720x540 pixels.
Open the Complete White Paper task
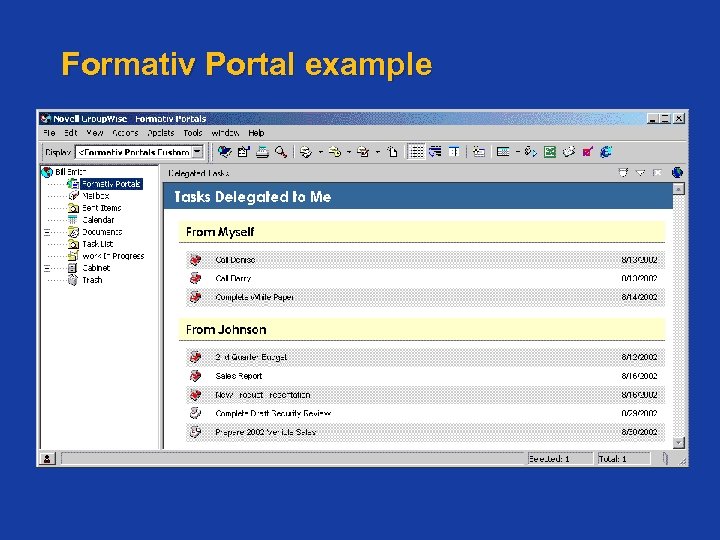[254, 297]
